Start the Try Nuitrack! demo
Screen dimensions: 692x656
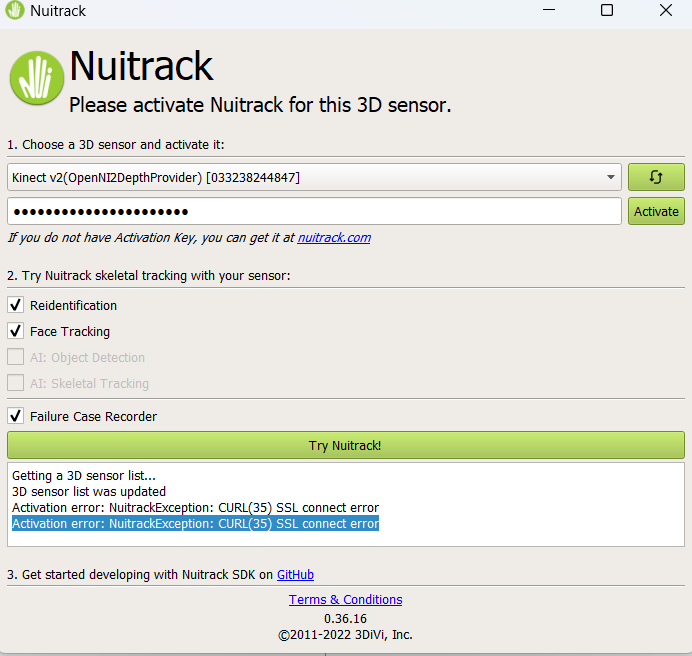[x=346, y=445]
